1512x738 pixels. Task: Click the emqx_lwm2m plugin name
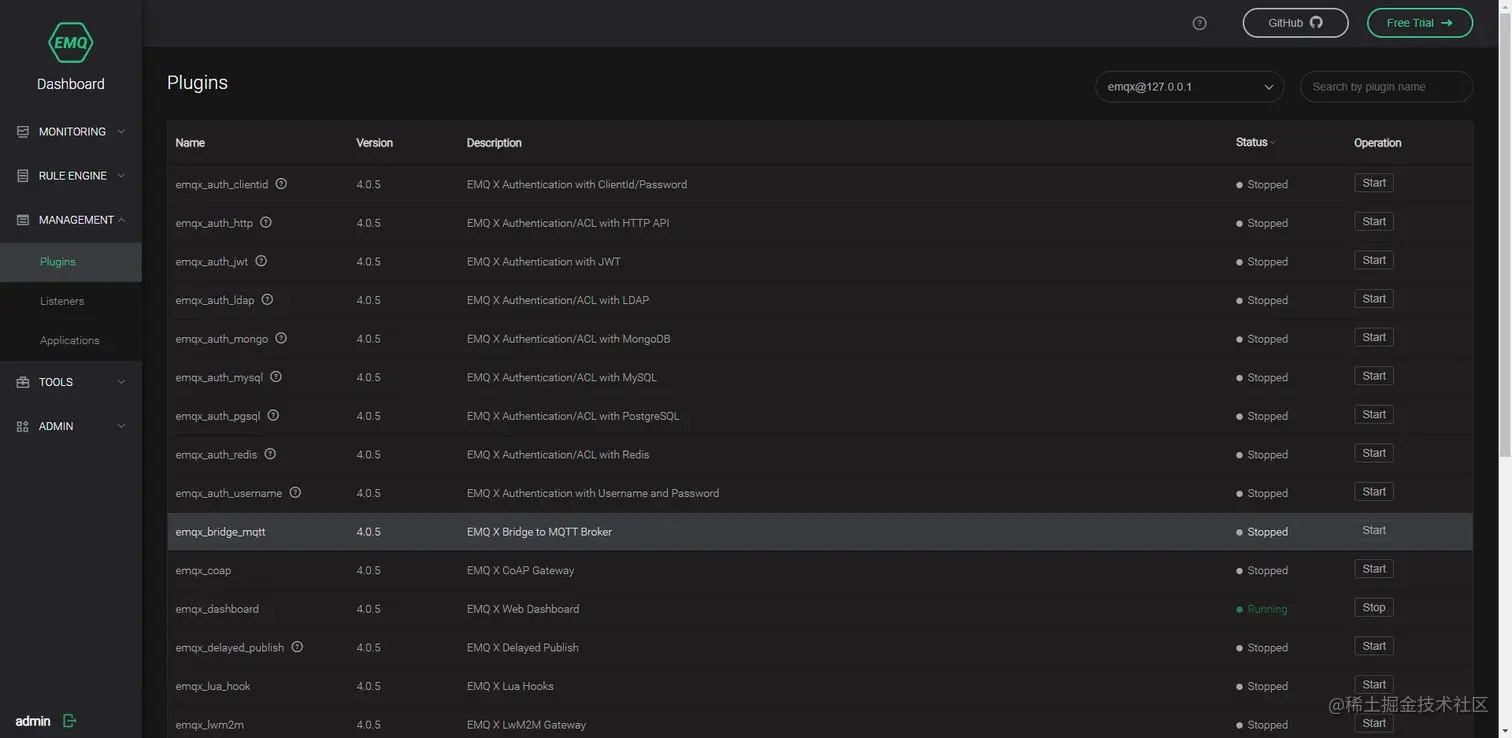tap(210, 725)
